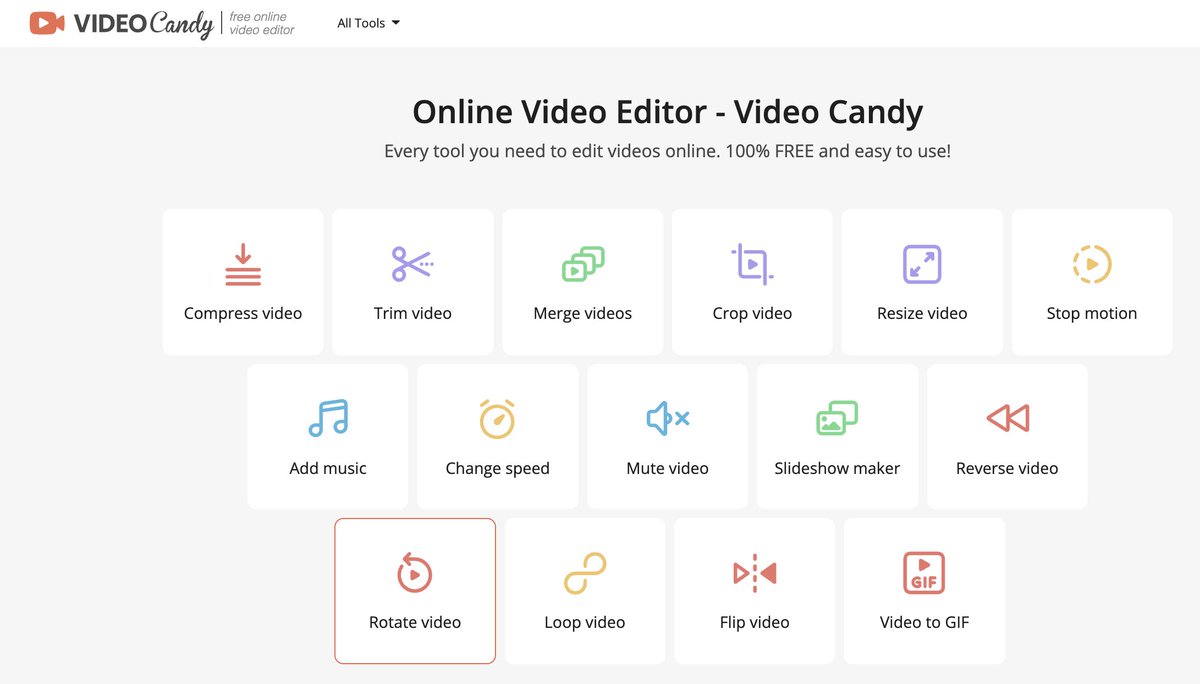Open the Compress video label link
Screen dimensions: 1200x684
click(243, 313)
